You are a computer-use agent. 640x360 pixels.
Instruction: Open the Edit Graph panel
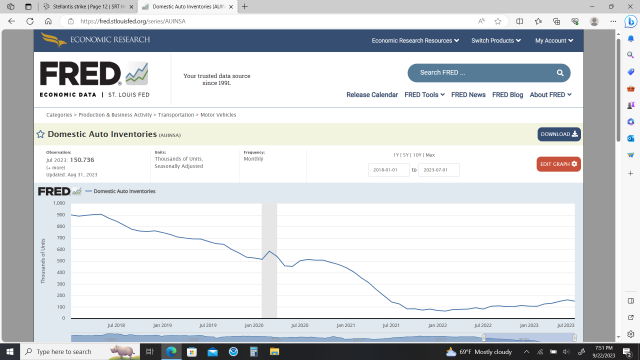coord(558,164)
